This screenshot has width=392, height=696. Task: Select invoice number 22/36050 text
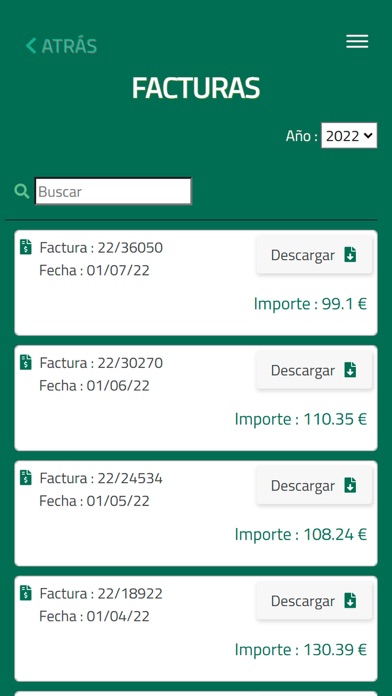click(x=130, y=247)
